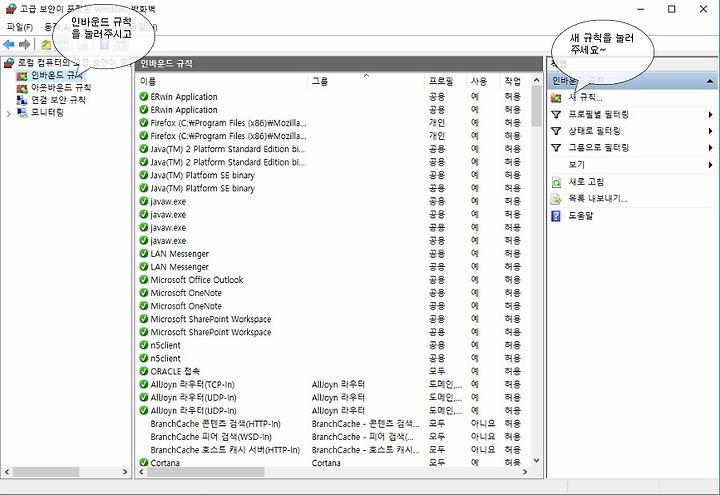The width and height of the screenshot is (720, 495).
Task: Select the Cortana rule row
Action: 334,462
